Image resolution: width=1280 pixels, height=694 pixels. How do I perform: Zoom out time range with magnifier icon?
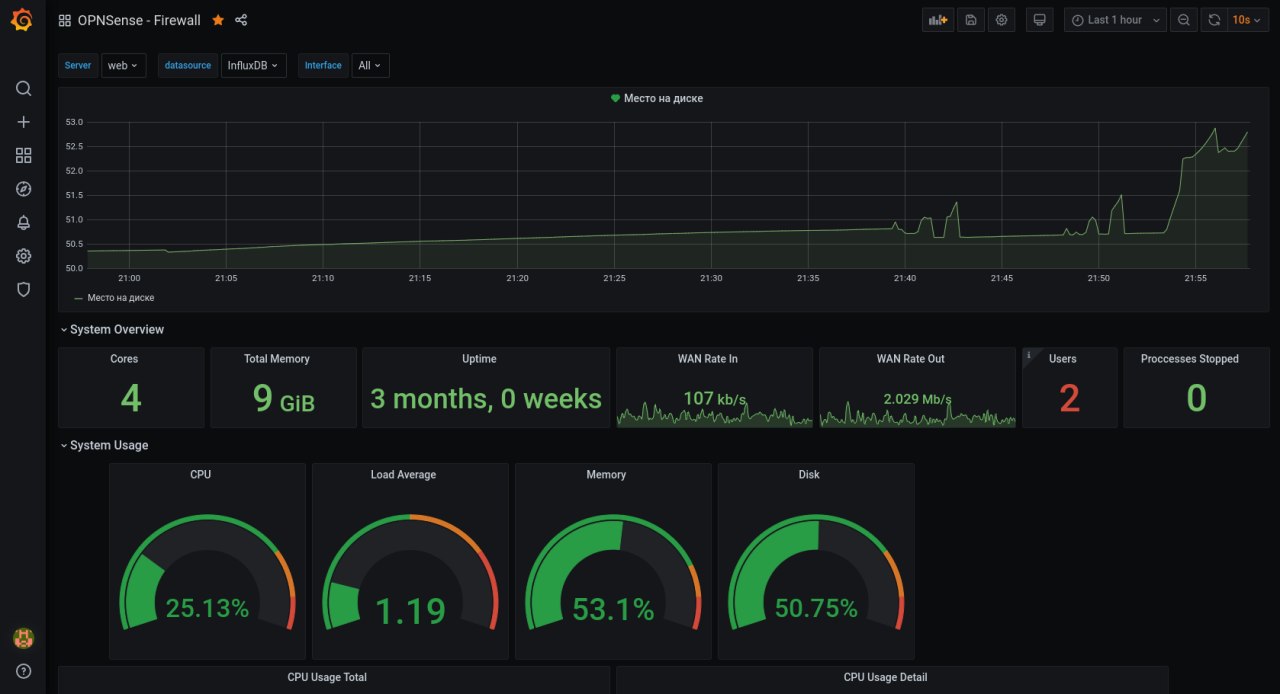tap(1183, 20)
